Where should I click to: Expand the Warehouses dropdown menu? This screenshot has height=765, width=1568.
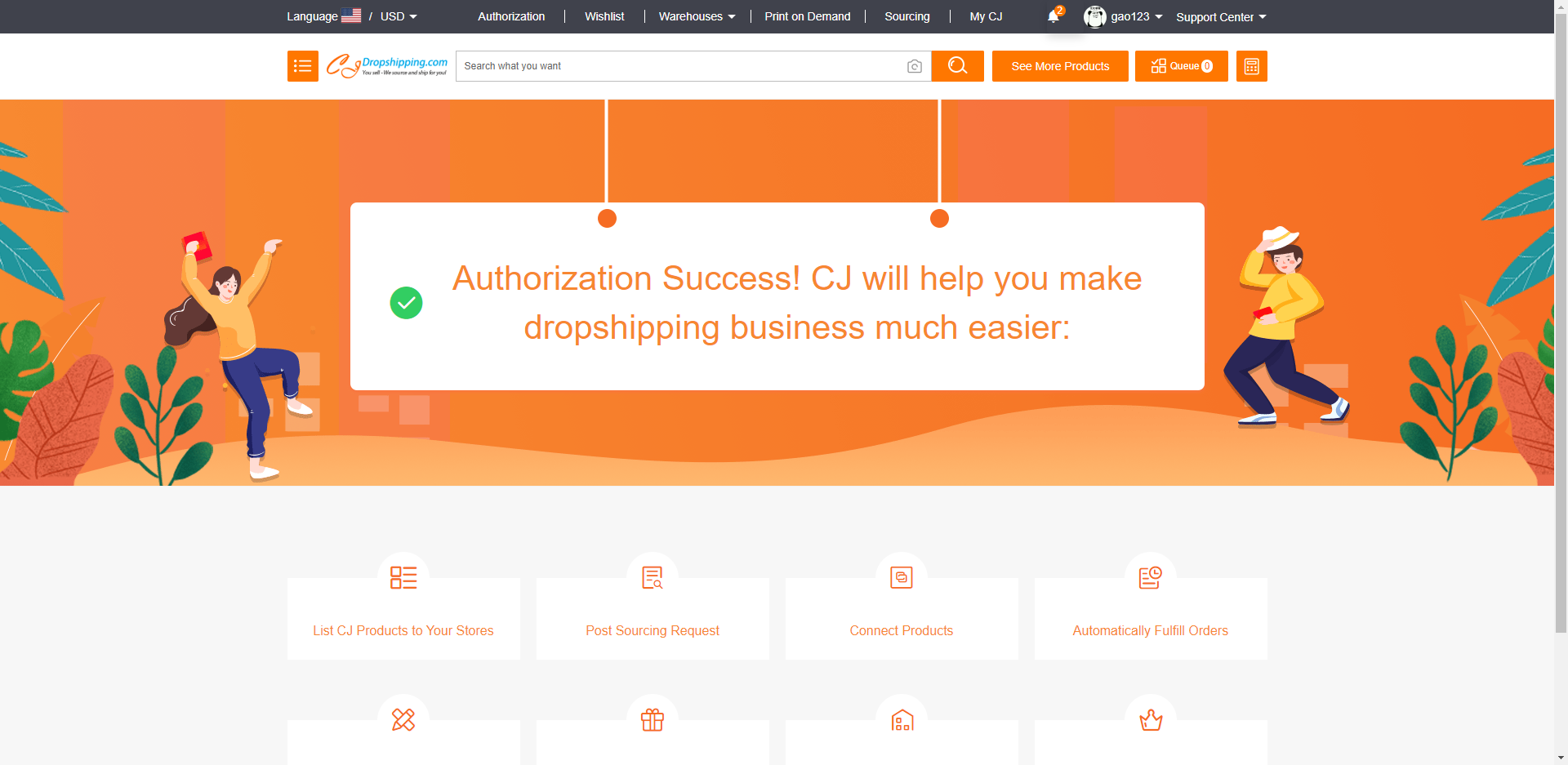click(x=697, y=16)
